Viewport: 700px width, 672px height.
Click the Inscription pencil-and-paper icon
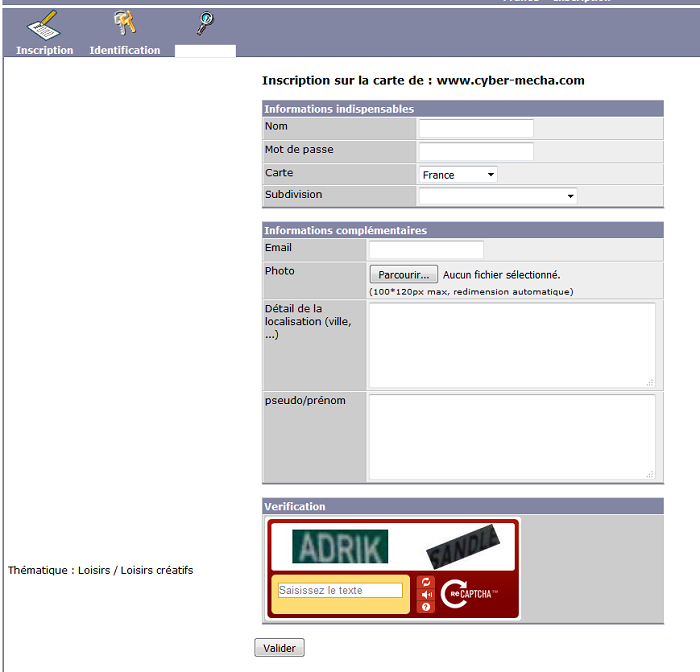43,25
